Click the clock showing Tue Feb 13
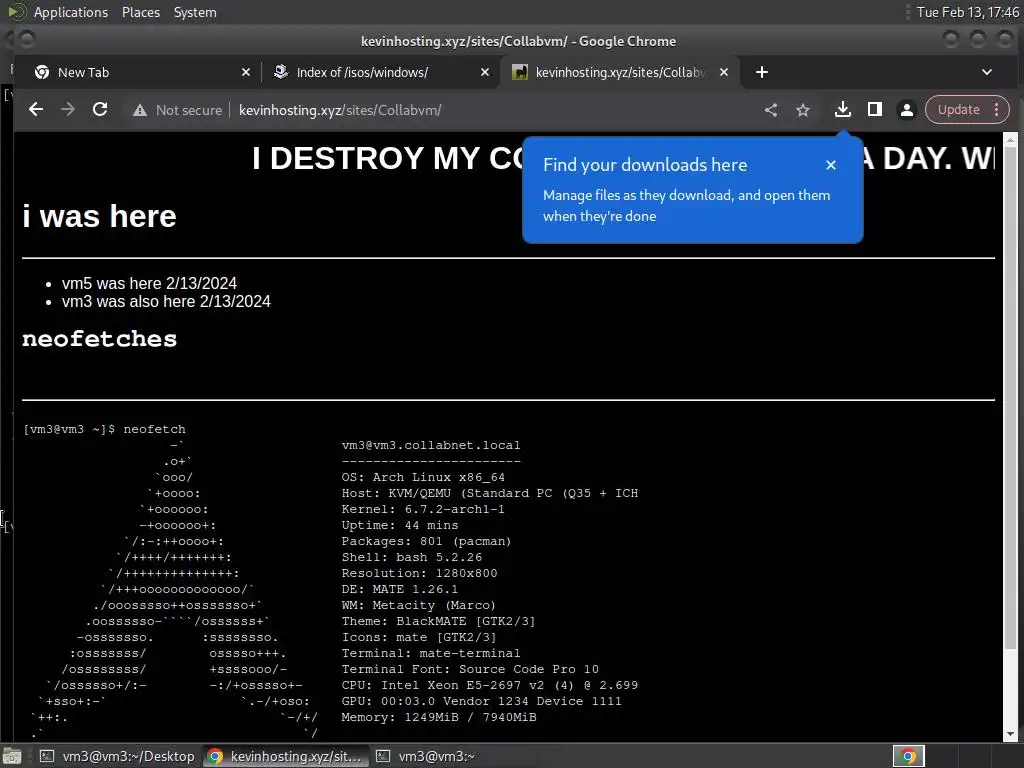 coord(967,12)
